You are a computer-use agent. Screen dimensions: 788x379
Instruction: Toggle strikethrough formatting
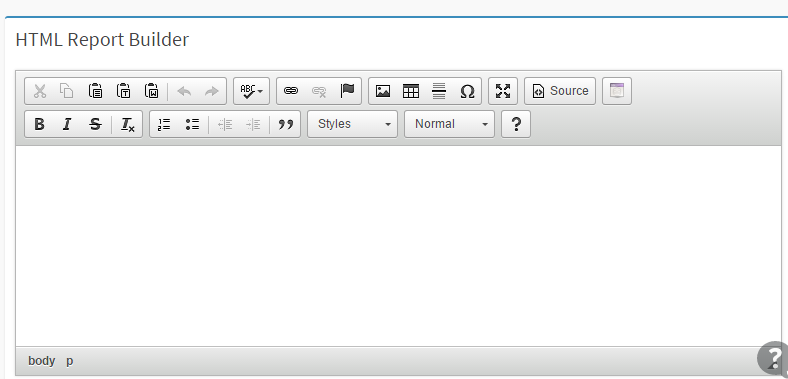[x=95, y=124]
